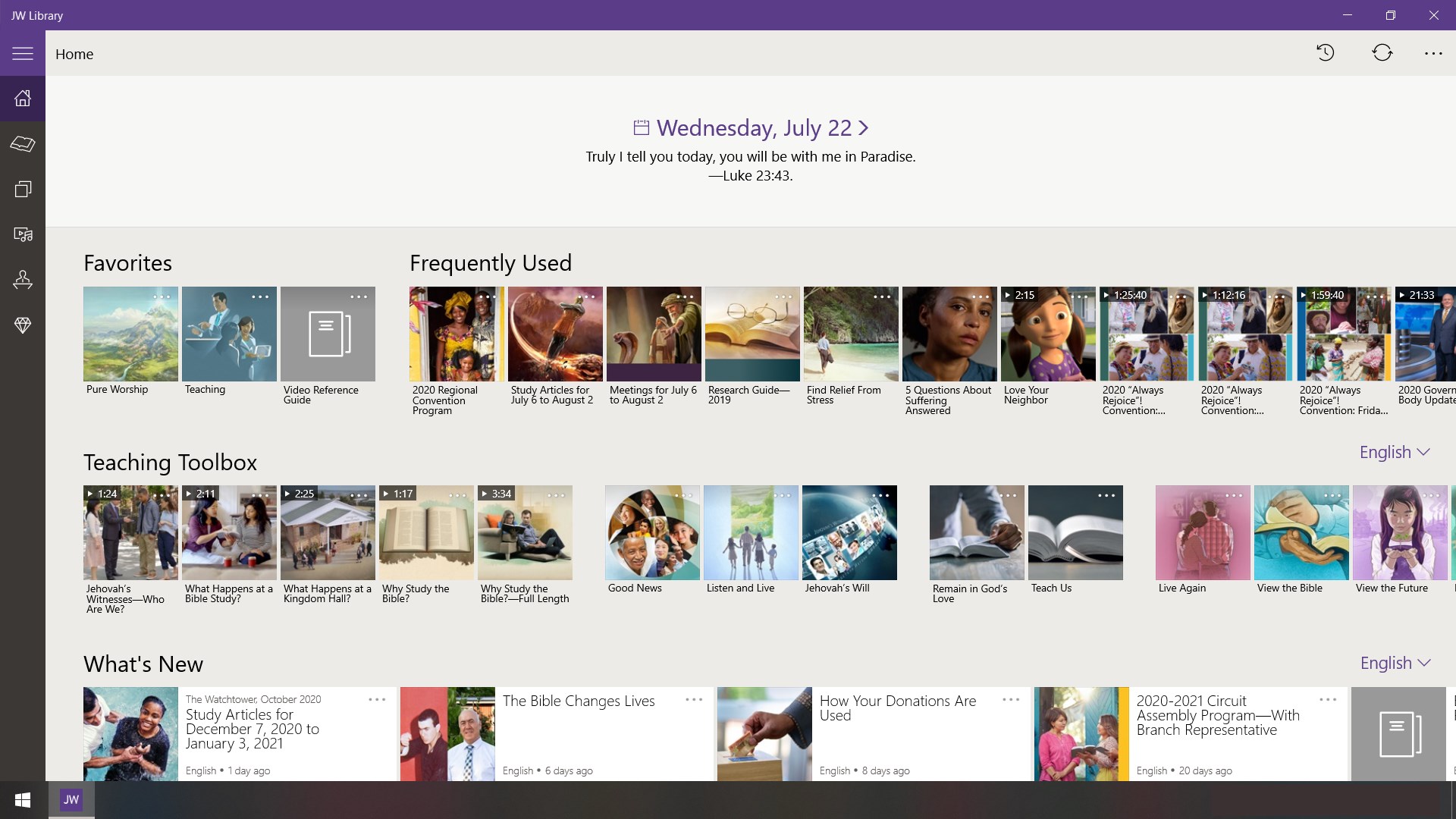Open The Bible Changes Lives item

(x=557, y=734)
